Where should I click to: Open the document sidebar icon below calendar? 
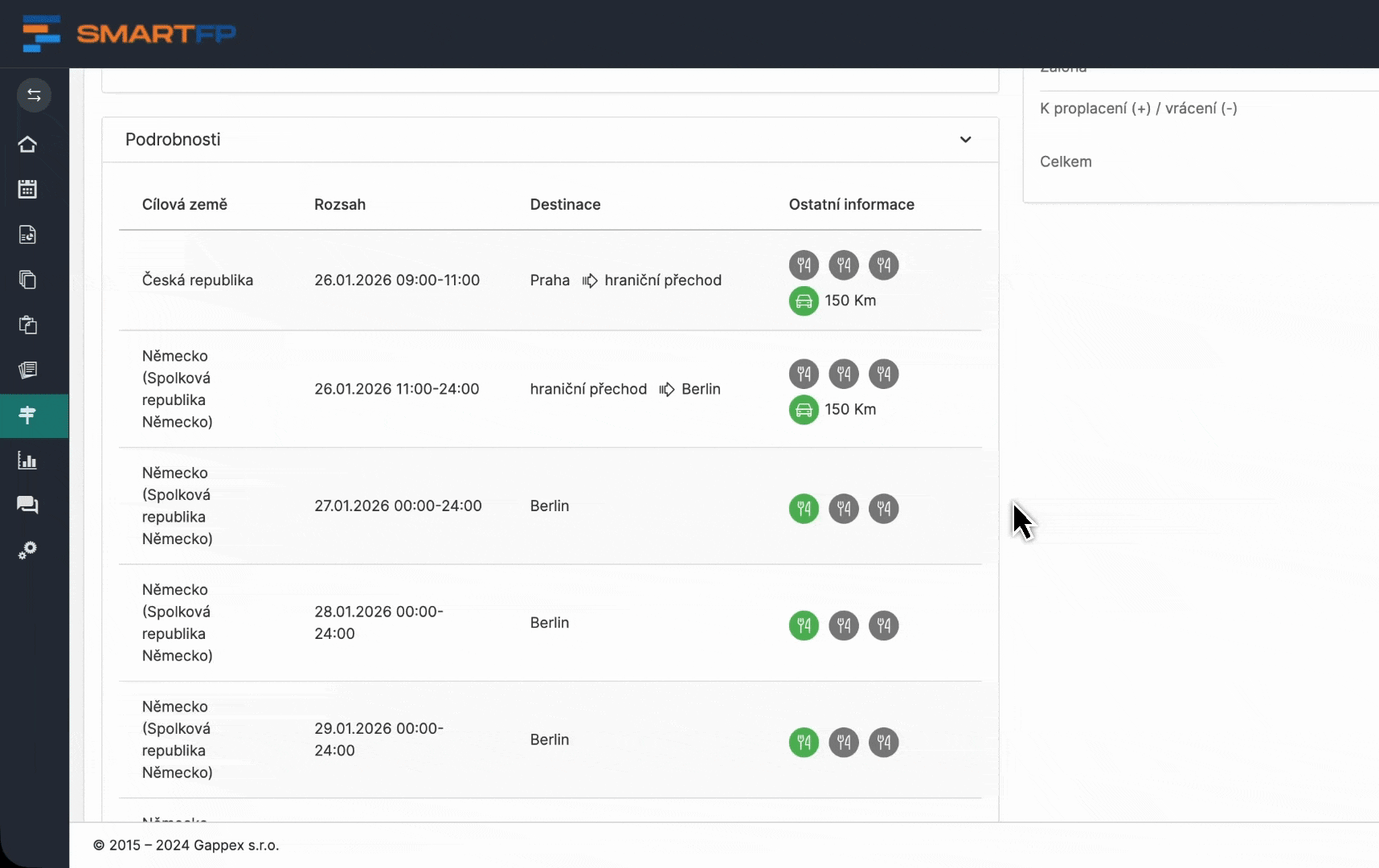point(27,235)
